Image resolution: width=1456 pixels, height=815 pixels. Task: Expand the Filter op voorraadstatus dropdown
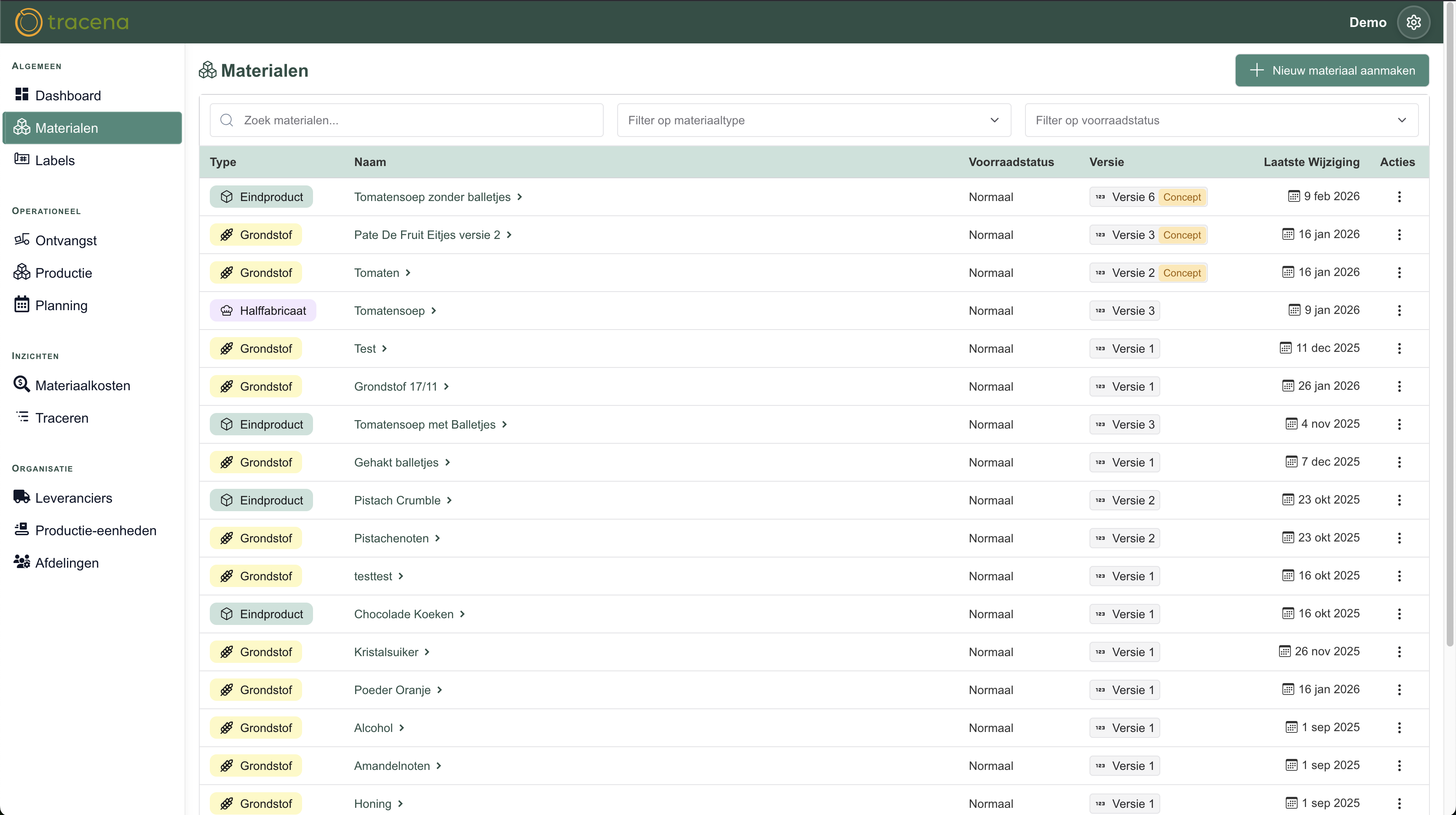point(1221,120)
